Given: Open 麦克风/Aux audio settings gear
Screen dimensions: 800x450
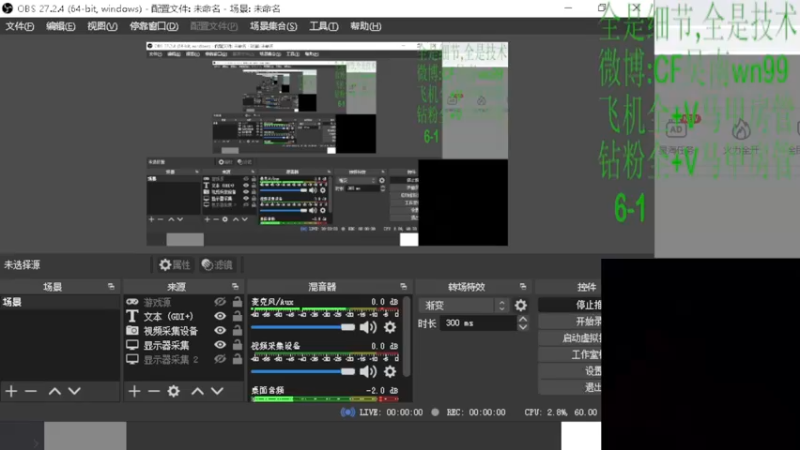Looking at the screenshot, I should [x=390, y=327].
